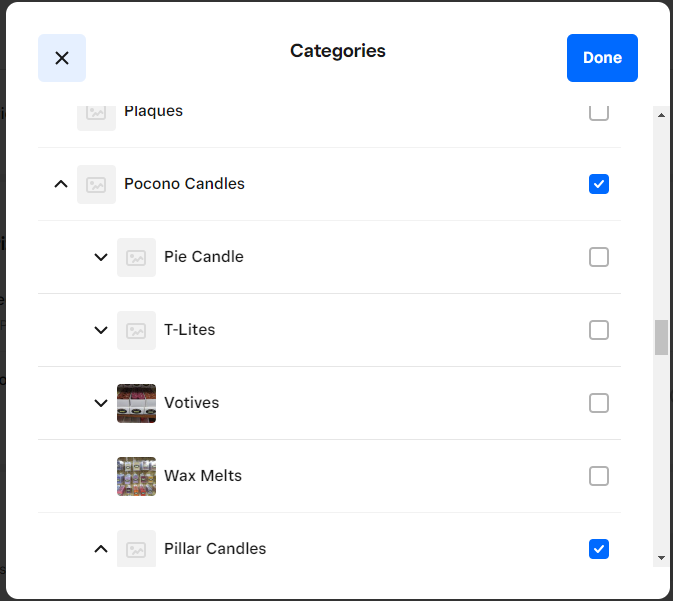Image resolution: width=673 pixels, height=601 pixels.
Task: Collapse the Pocono Candles category
Action: point(61,184)
